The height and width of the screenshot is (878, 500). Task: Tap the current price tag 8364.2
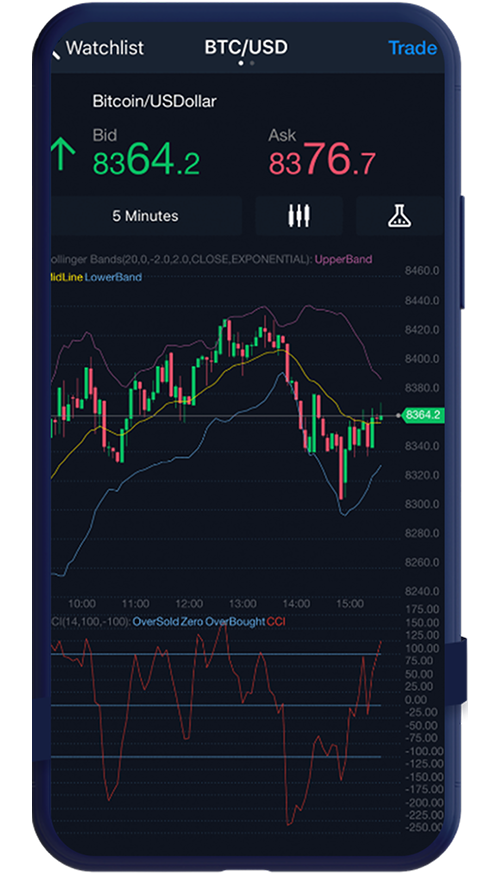pos(423,415)
